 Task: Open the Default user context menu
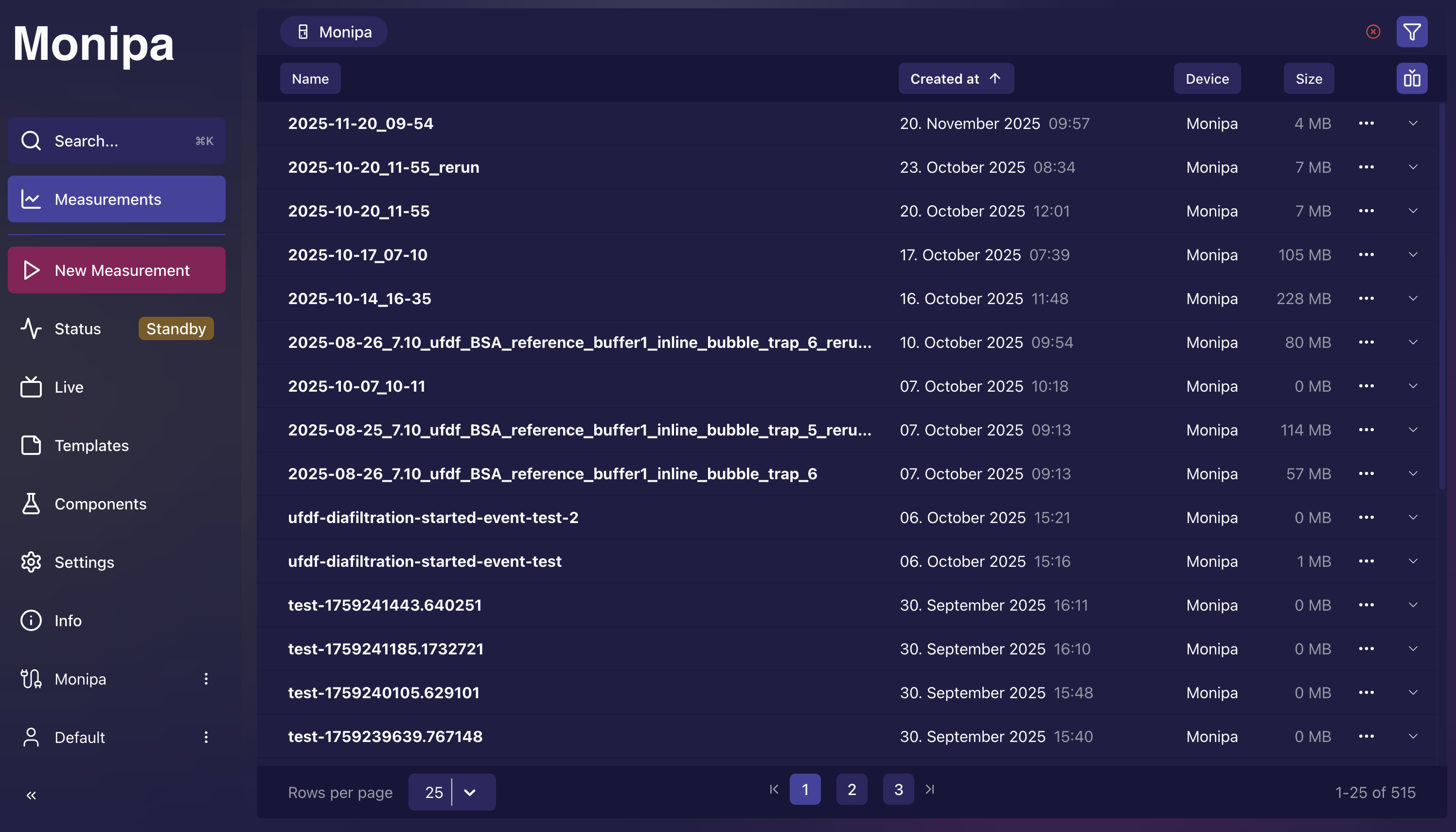206,737
